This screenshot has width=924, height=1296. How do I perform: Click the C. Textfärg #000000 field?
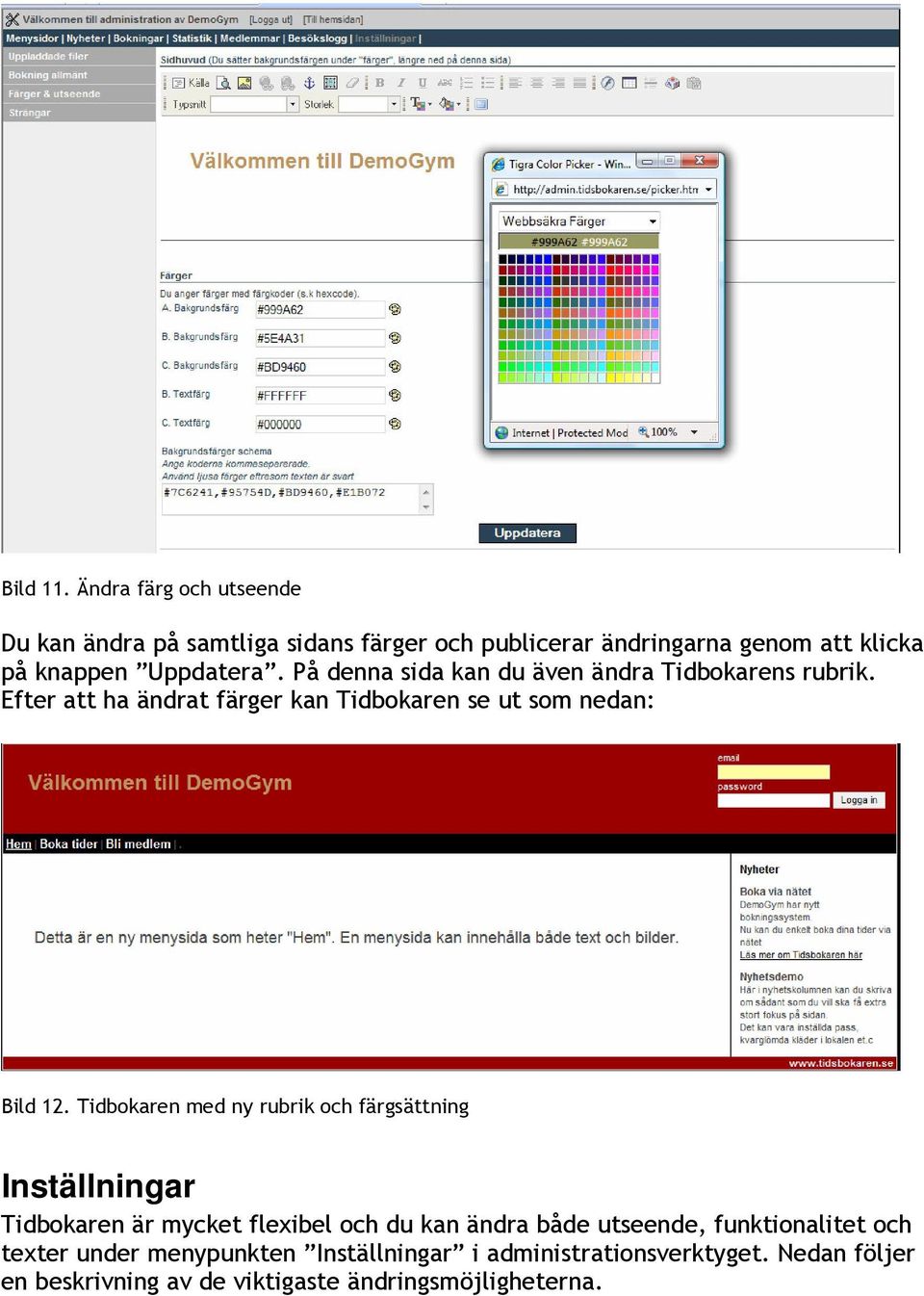[x=320, y=425]
